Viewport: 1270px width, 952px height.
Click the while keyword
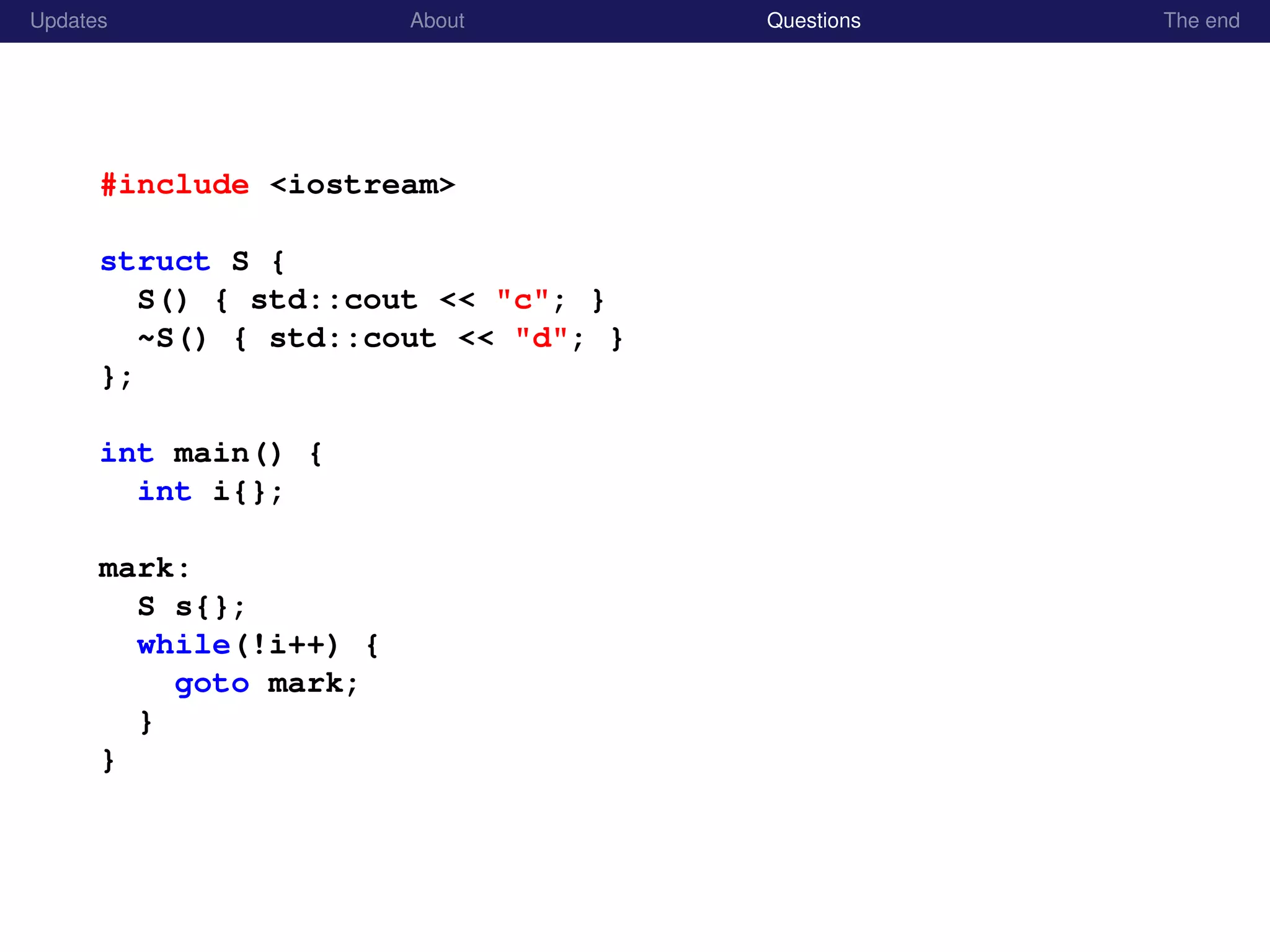click(184, 645)
